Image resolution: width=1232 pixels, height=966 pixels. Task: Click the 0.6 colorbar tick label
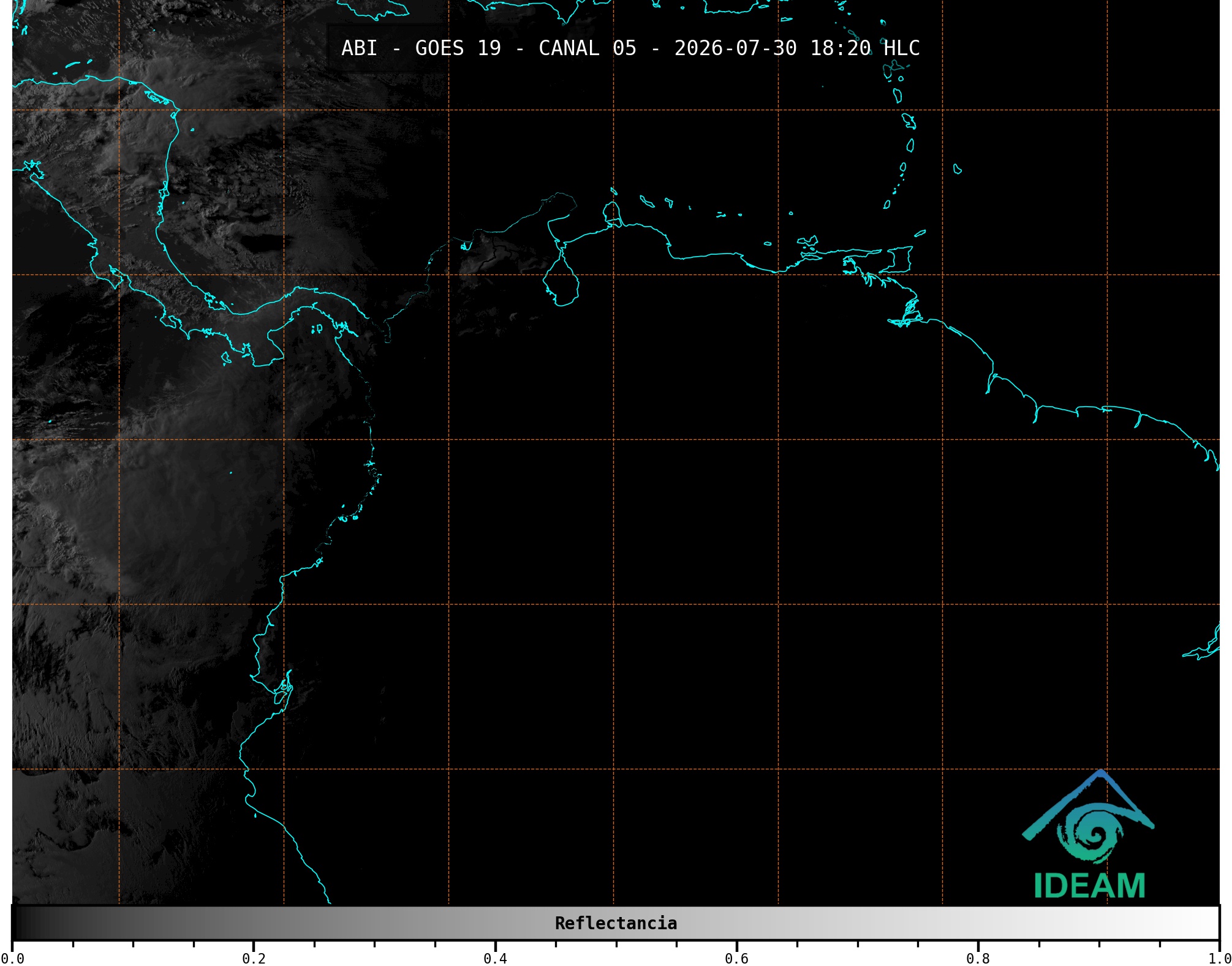(736, 958)
